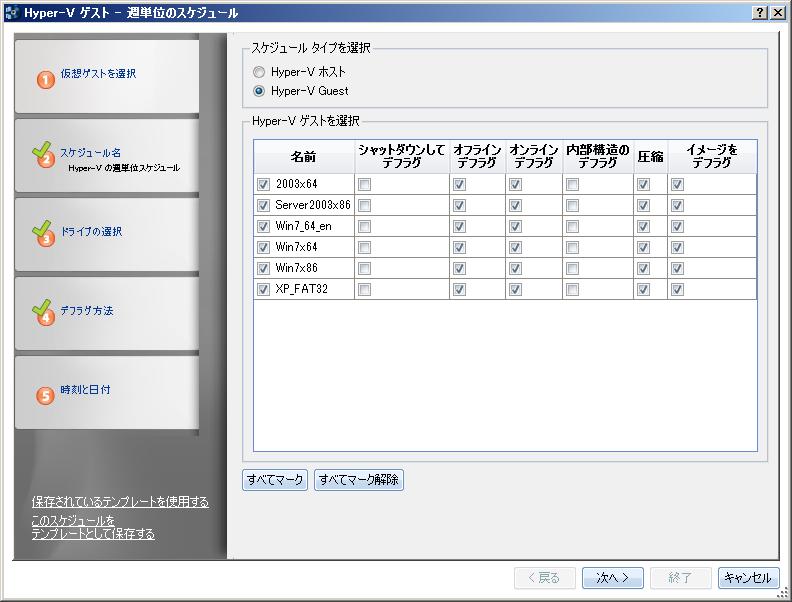Viewport: 792px width, 602px height.
Task: Select the Hyper-V ホスト radio button
Action: [x=259, y=72]
